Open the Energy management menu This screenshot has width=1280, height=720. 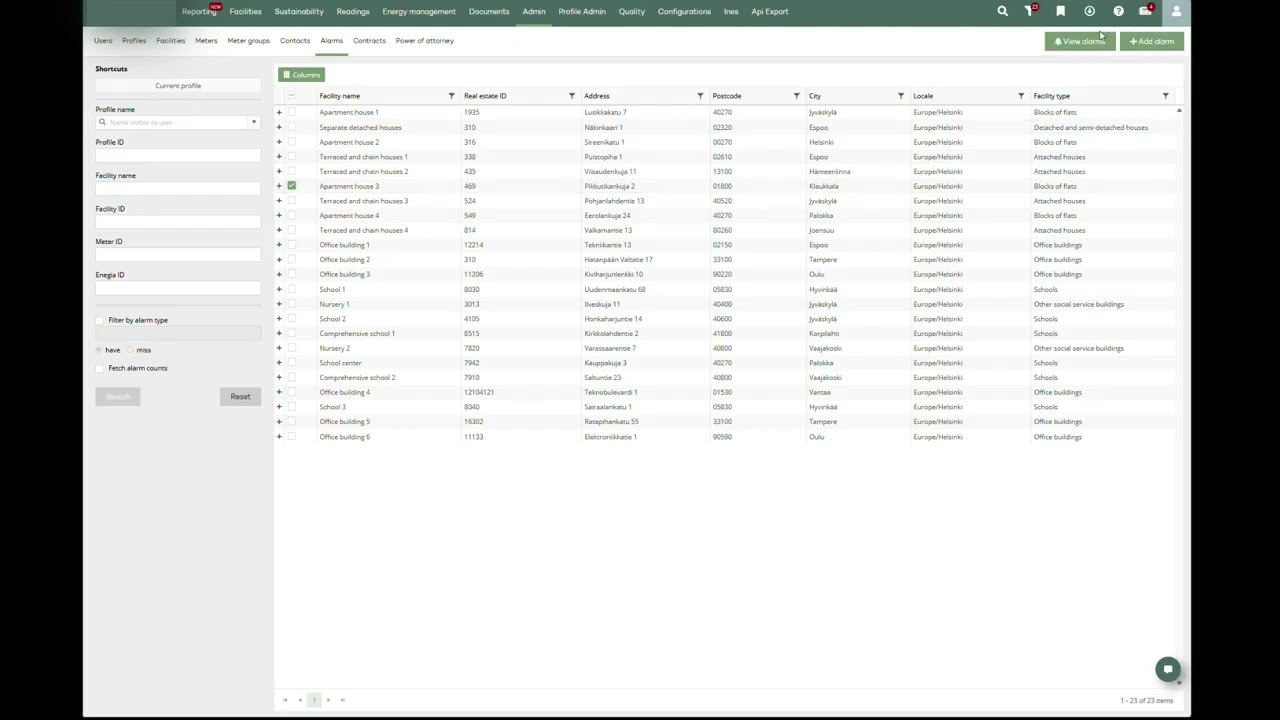coord(419,11)
